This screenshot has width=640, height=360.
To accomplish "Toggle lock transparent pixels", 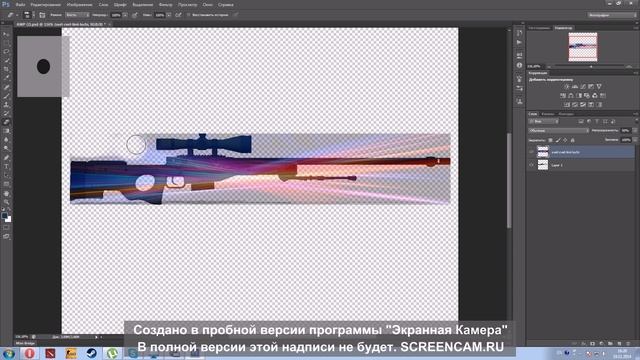I will click(x=550, y=140).
